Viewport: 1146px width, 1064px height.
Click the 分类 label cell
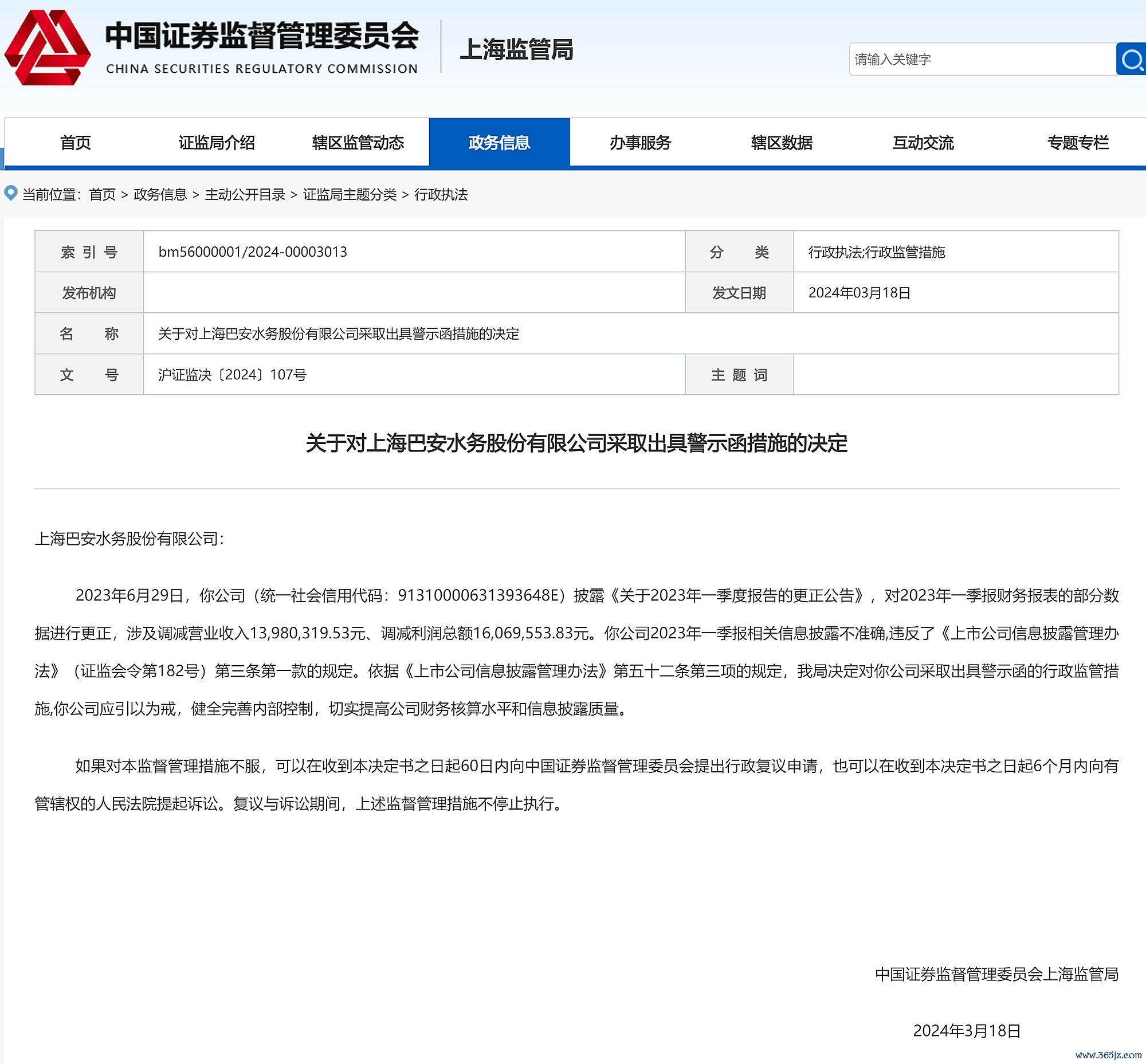(739, 252)
